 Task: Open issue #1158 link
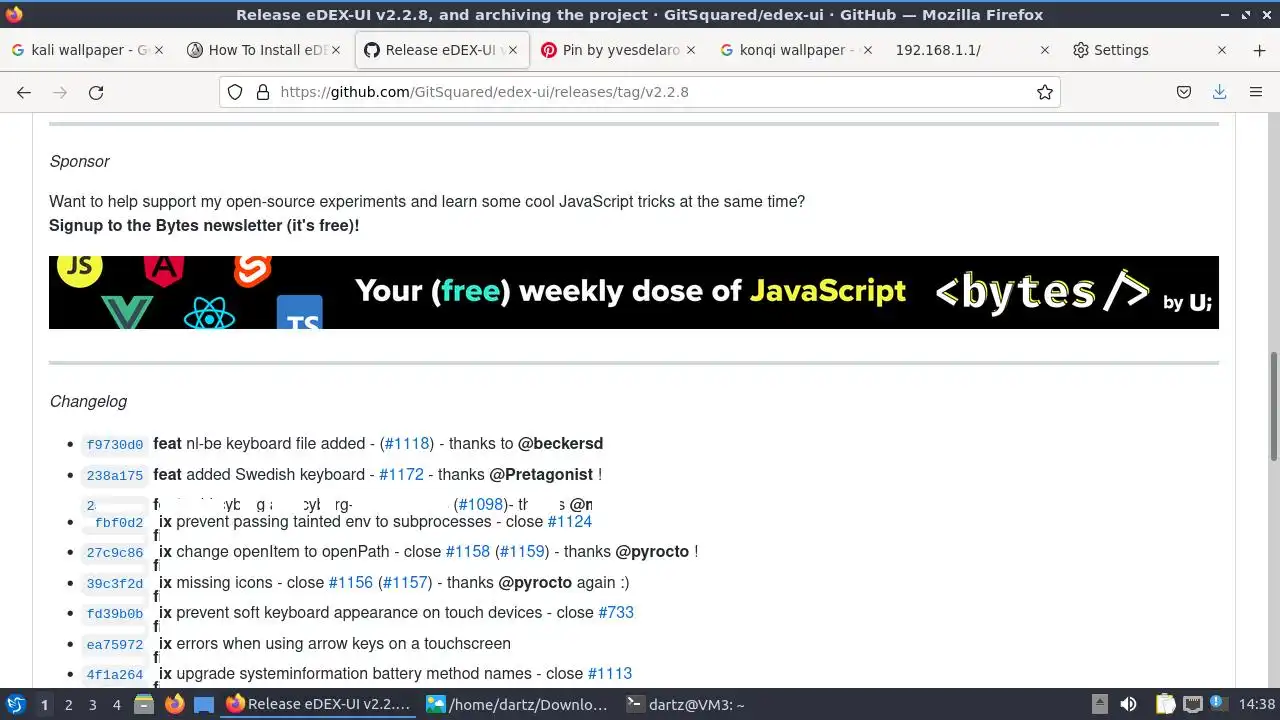tap(468, 551)
